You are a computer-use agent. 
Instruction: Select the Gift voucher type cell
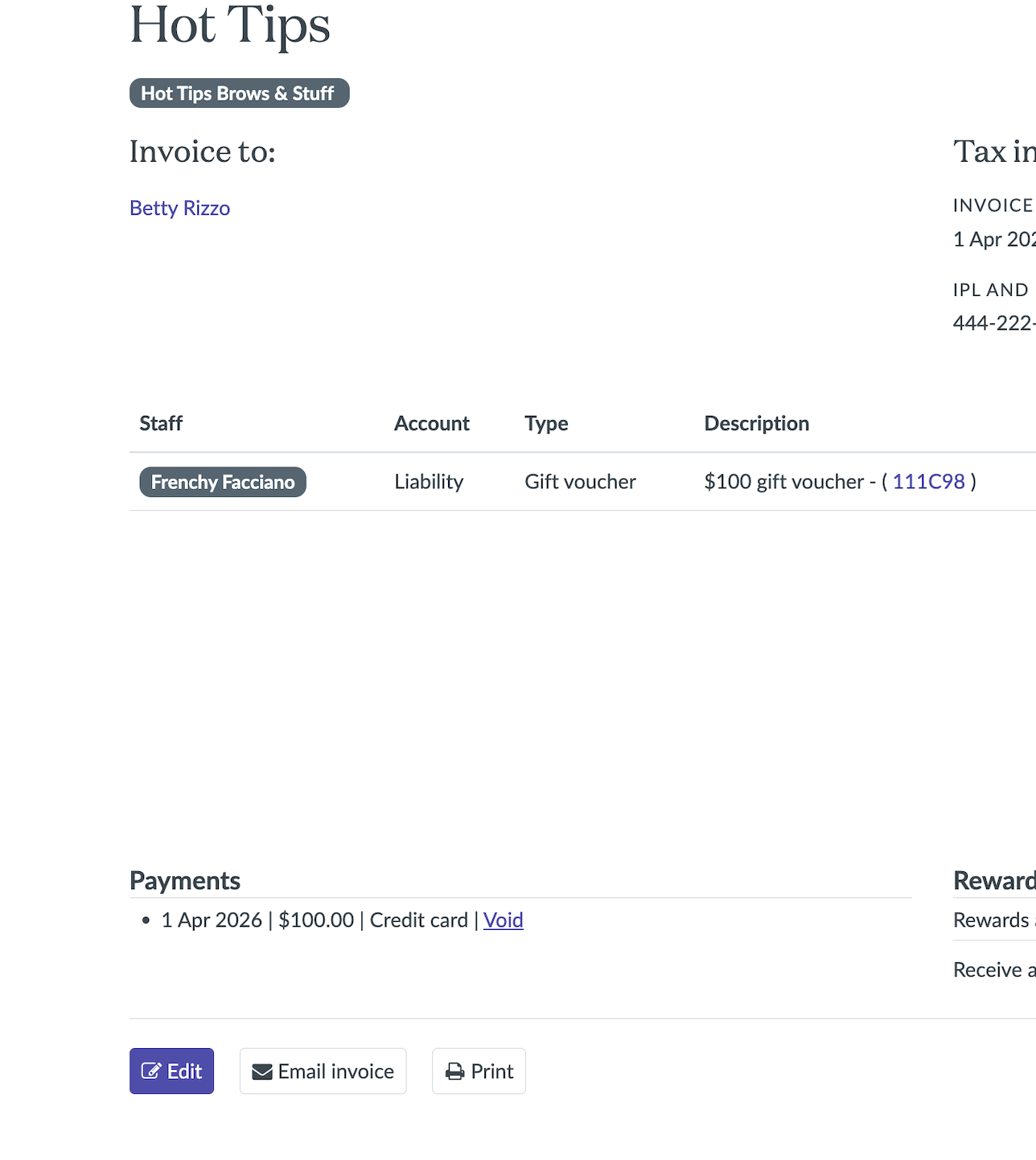tap(580, 482)
